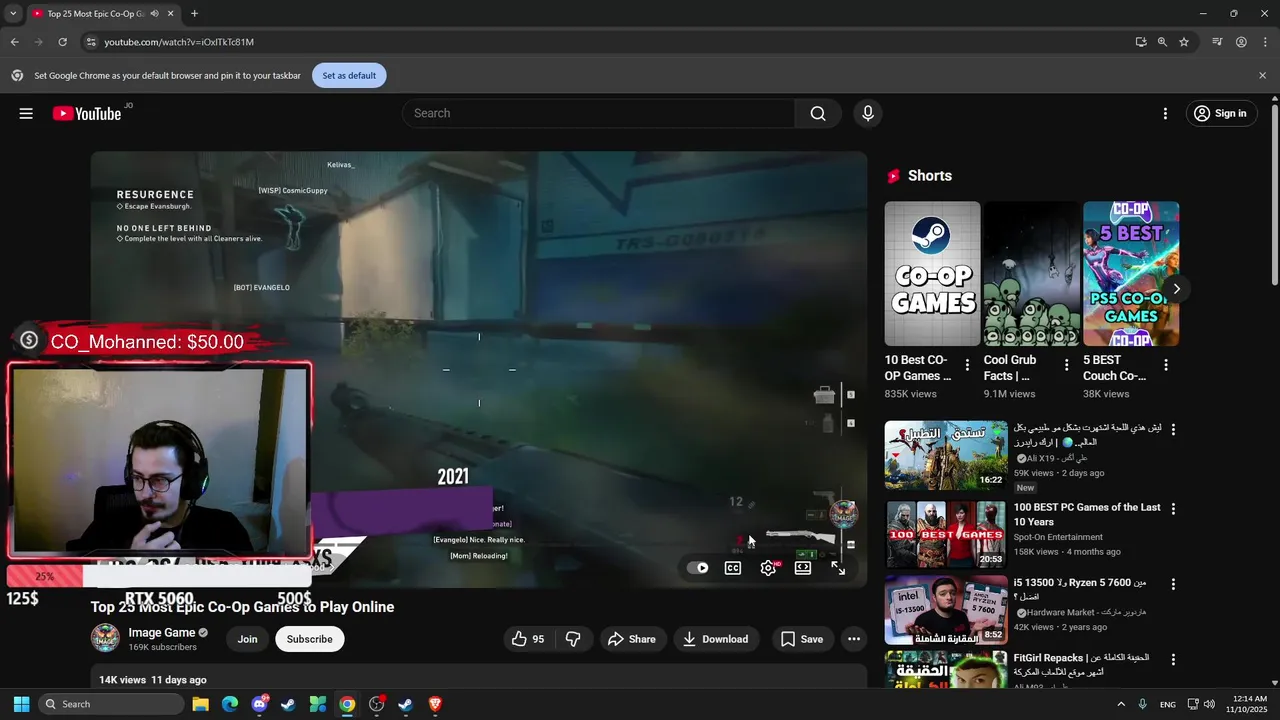1280x720 pixels.
Task: Click the search magnifier button
Action: [818, 113]
